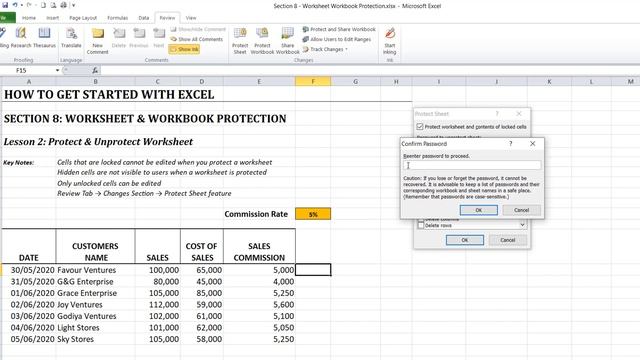The image size is (640, 360).
Task: Open the Research pane
Action: tap(21, 38)
